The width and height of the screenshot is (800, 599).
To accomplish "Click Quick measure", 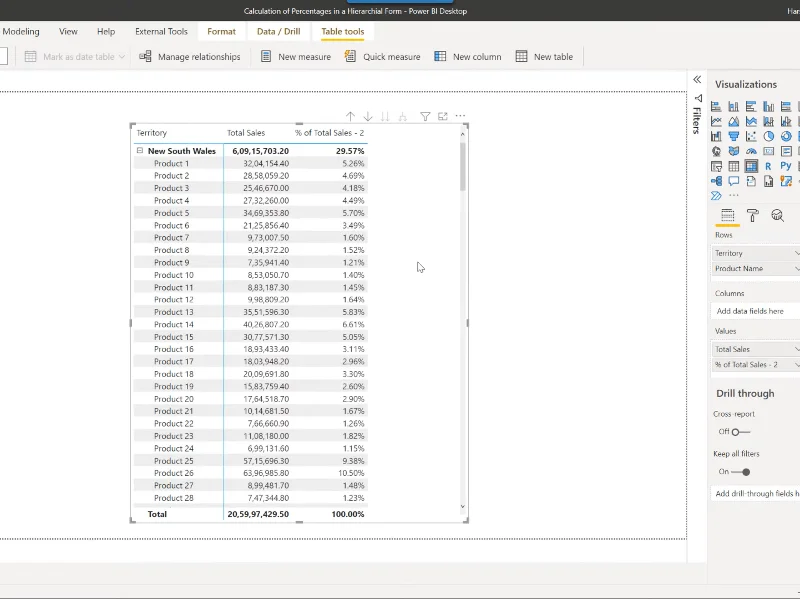I will point(383,57).
